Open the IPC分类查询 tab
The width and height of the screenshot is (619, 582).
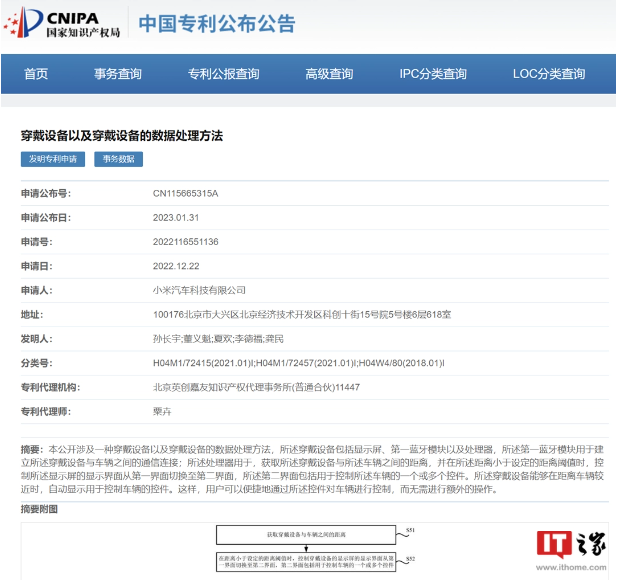click(x=433, y=74)
